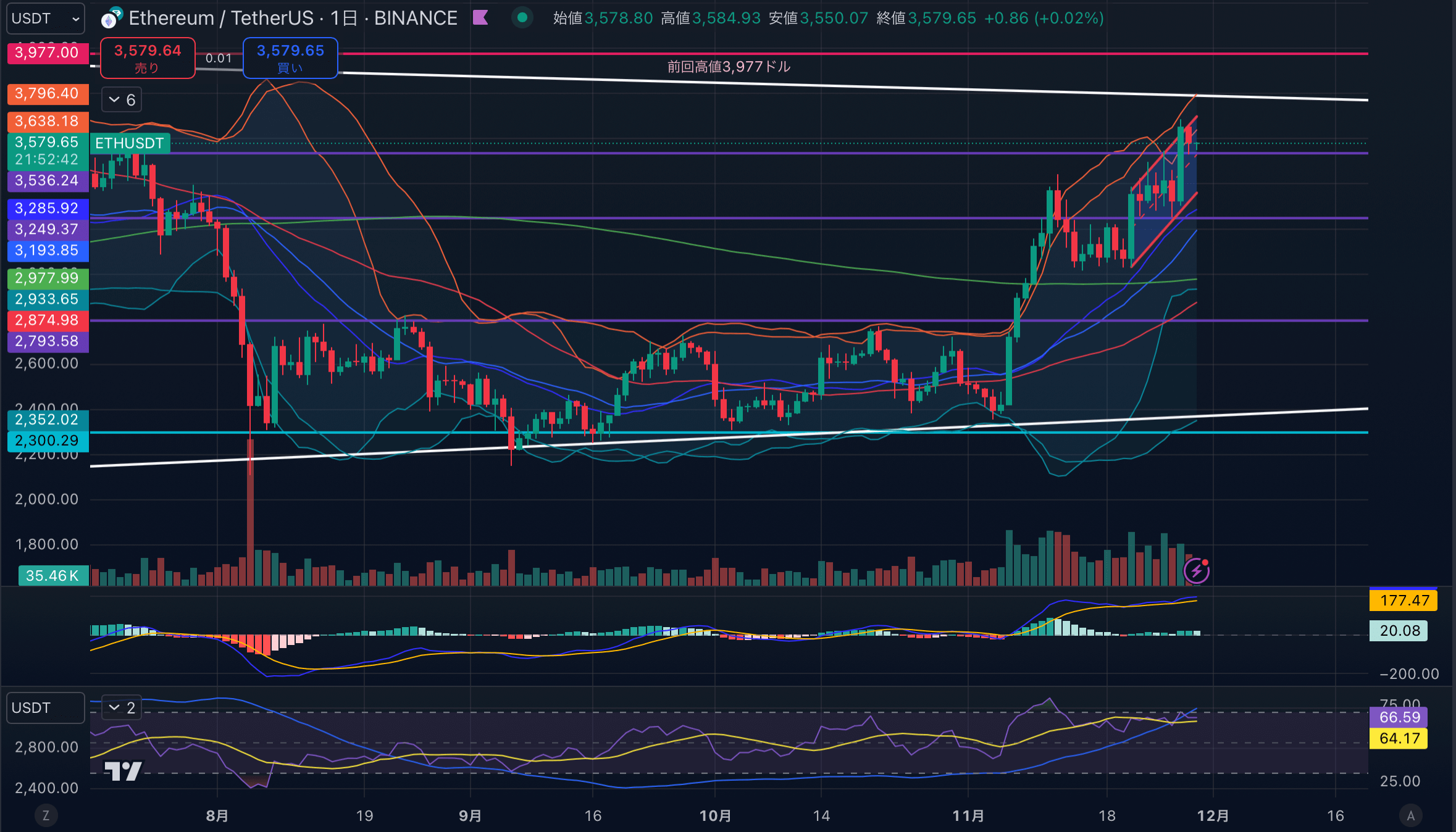1456x832 pixels.
Task: Click the 2,933.65 teal price label
Action: click(x=48, y=299)
